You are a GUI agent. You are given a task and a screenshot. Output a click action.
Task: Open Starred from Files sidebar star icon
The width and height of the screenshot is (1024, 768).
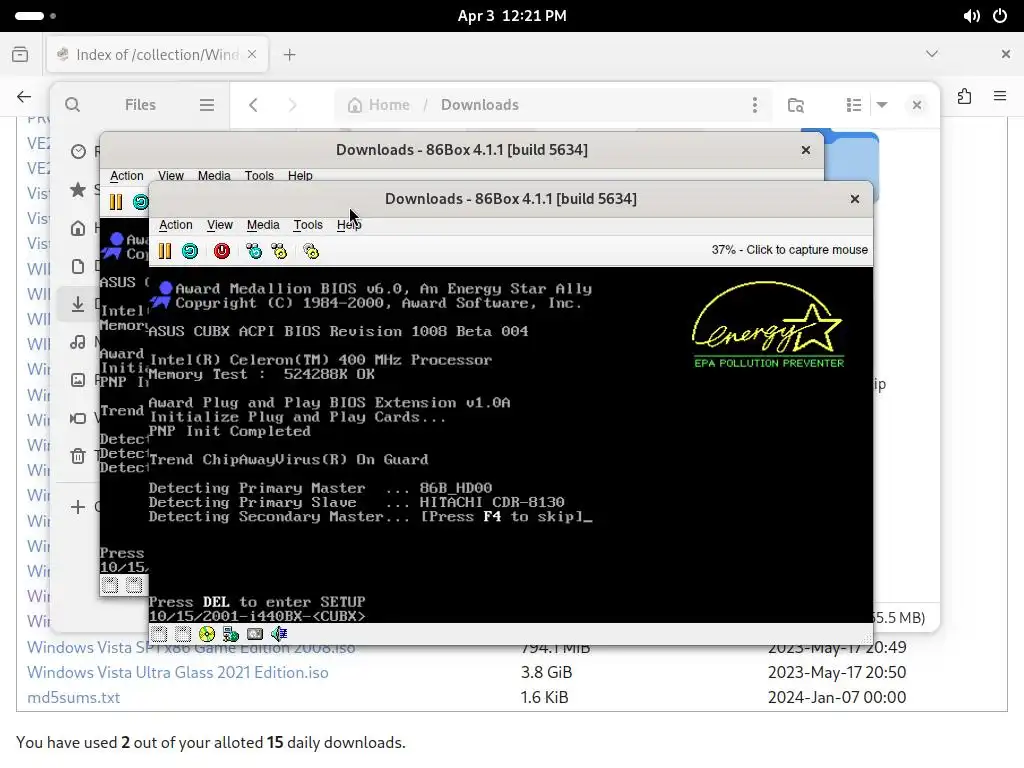click(78, 189)
